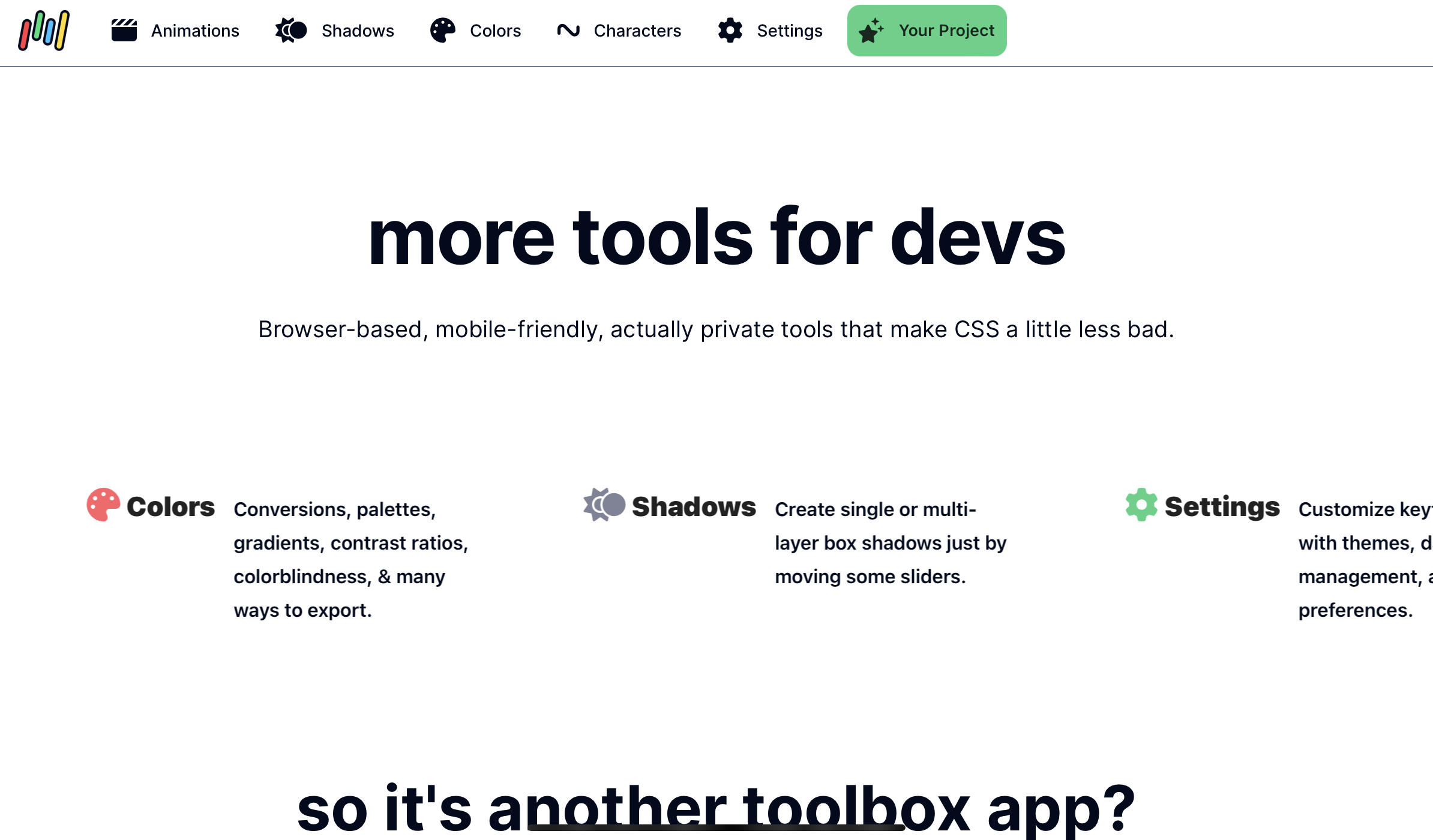Click the gray shadow icon beside Shadows heading
The width and height of the screenshot is (1433, 840).
point(604,505)
